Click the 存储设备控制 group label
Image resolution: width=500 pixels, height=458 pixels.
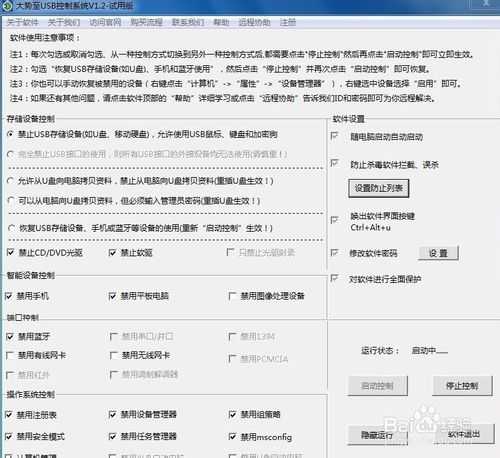(31, 119)
